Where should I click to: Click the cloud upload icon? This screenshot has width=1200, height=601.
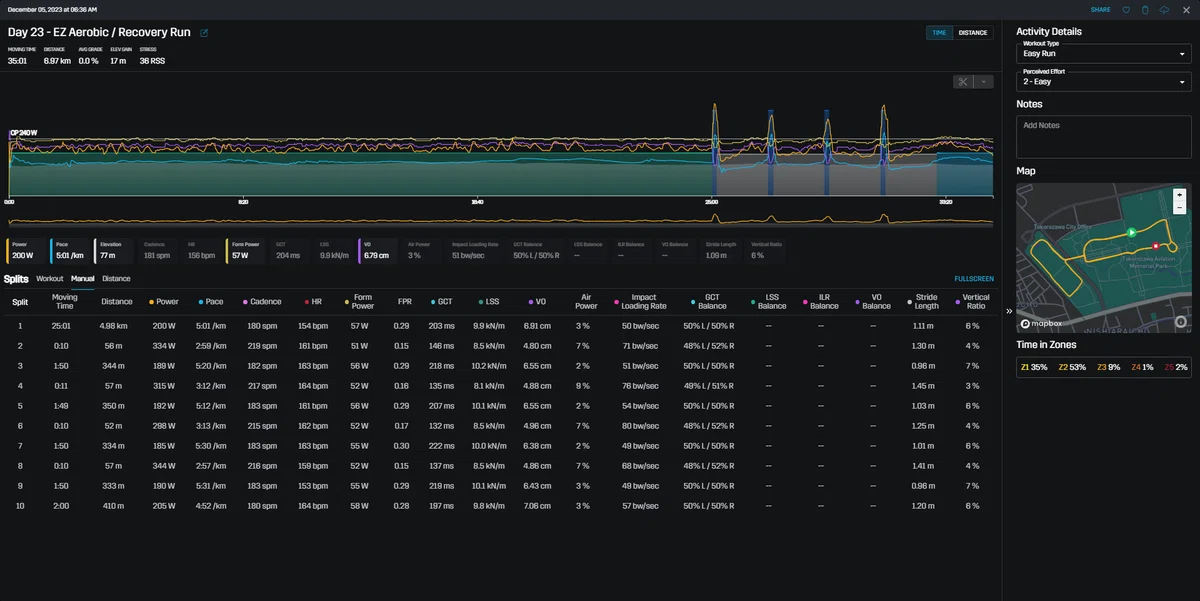pos(1164,9)
